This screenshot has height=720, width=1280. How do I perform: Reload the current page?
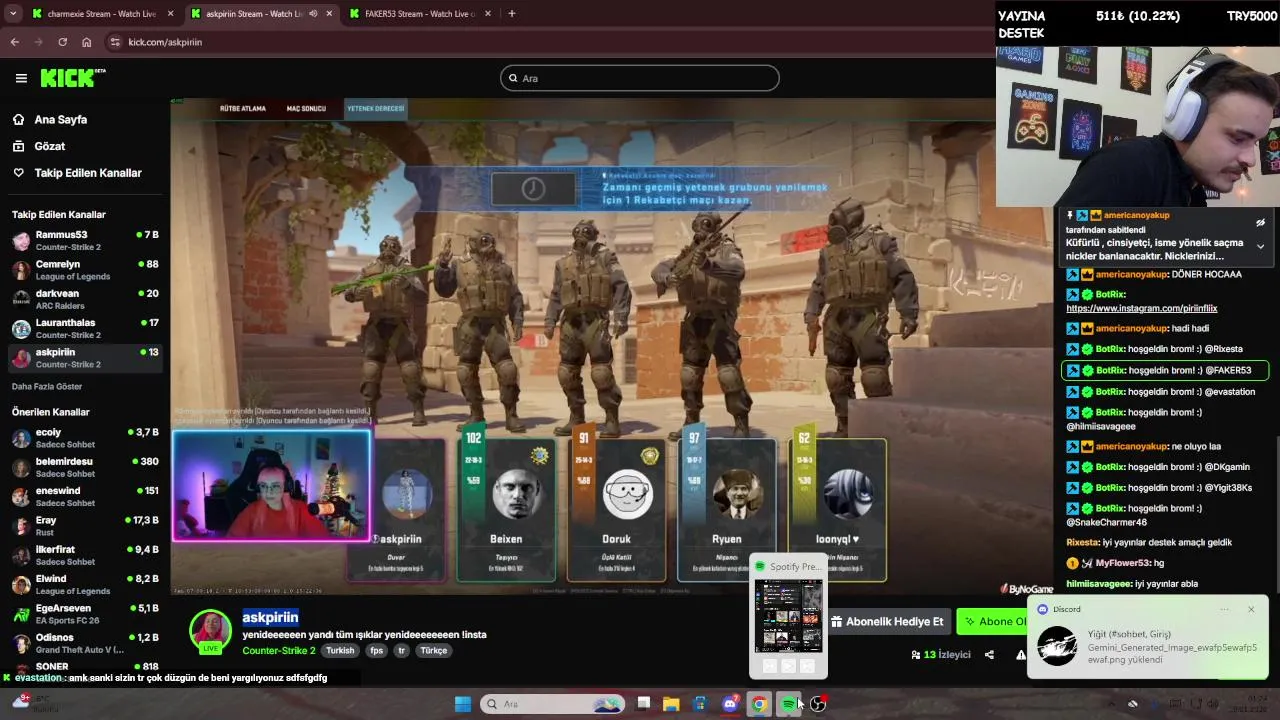(62, 42)
